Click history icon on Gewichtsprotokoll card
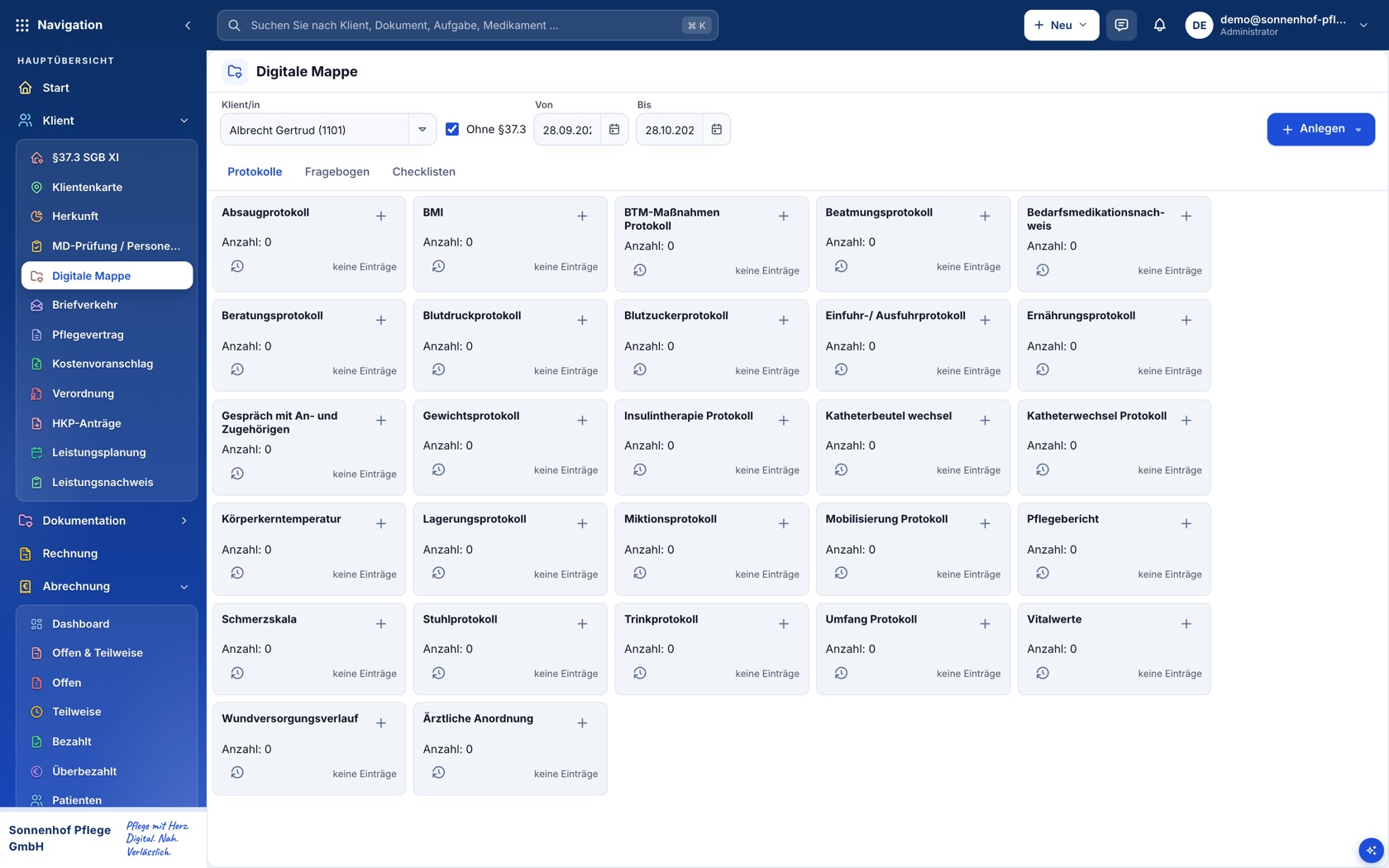 tap(439, 470)
